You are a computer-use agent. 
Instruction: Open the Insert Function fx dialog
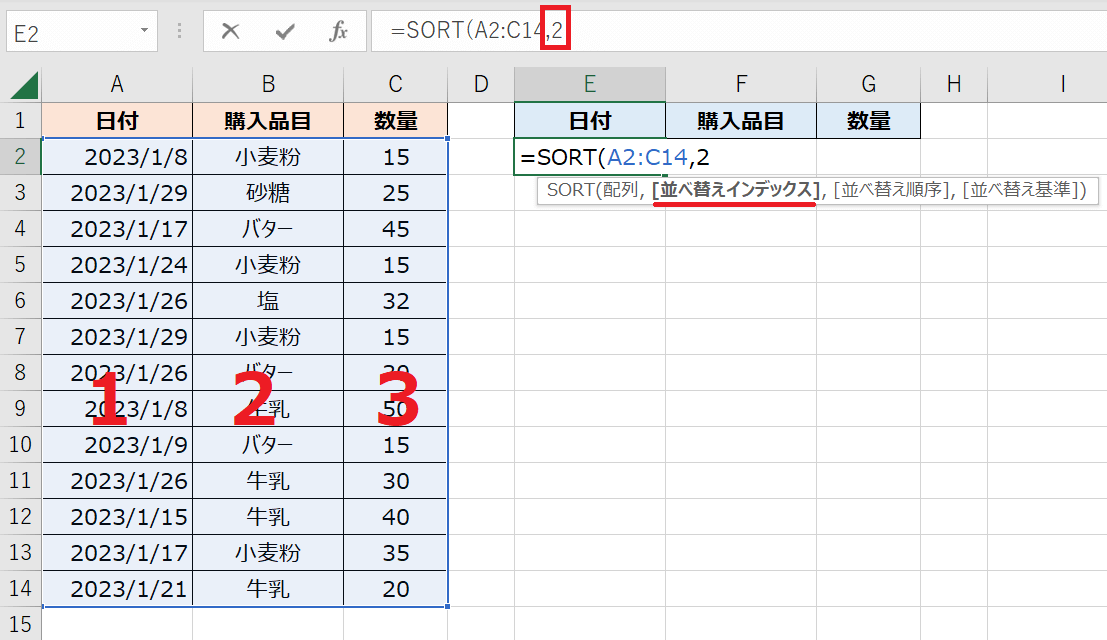coord(338,31)
